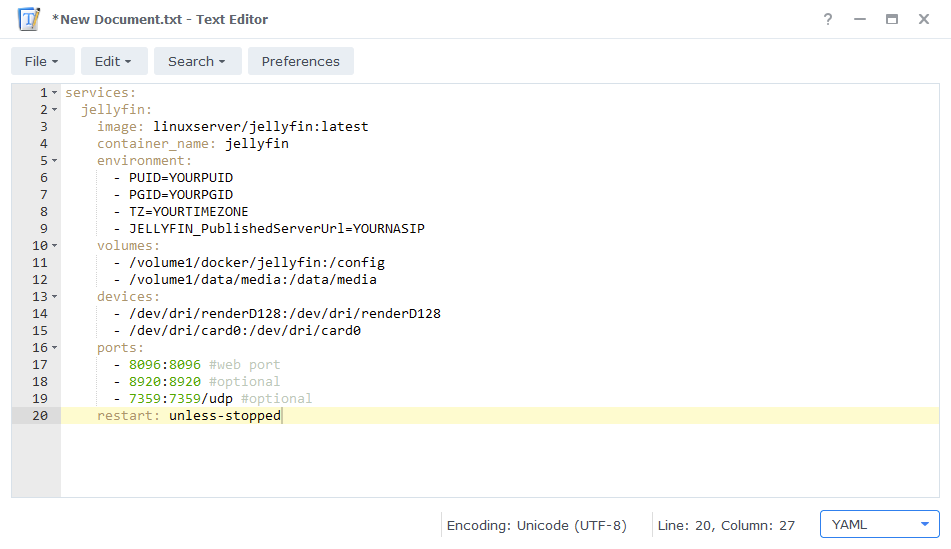Click the Line: 20, Column: 27 indicator
Viewport: 951px width, 549px height.
(x=726, y=525)
